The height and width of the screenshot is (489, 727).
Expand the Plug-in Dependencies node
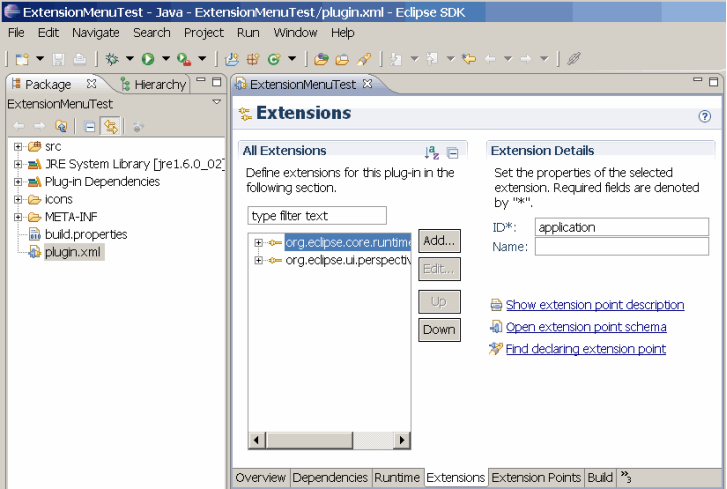(x=18, y=182)
